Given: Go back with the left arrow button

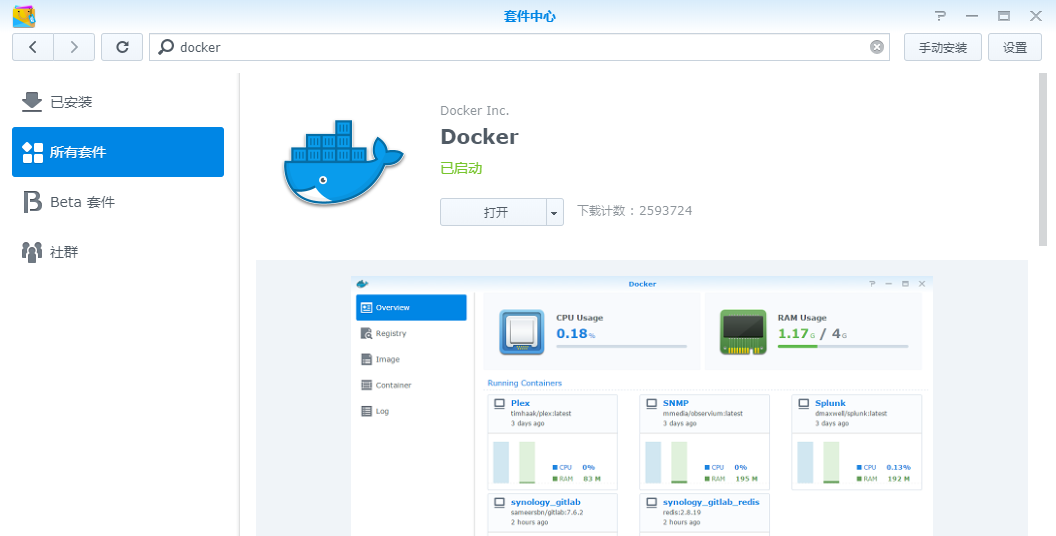Looking at the screenshot, I should coord(32,47).
